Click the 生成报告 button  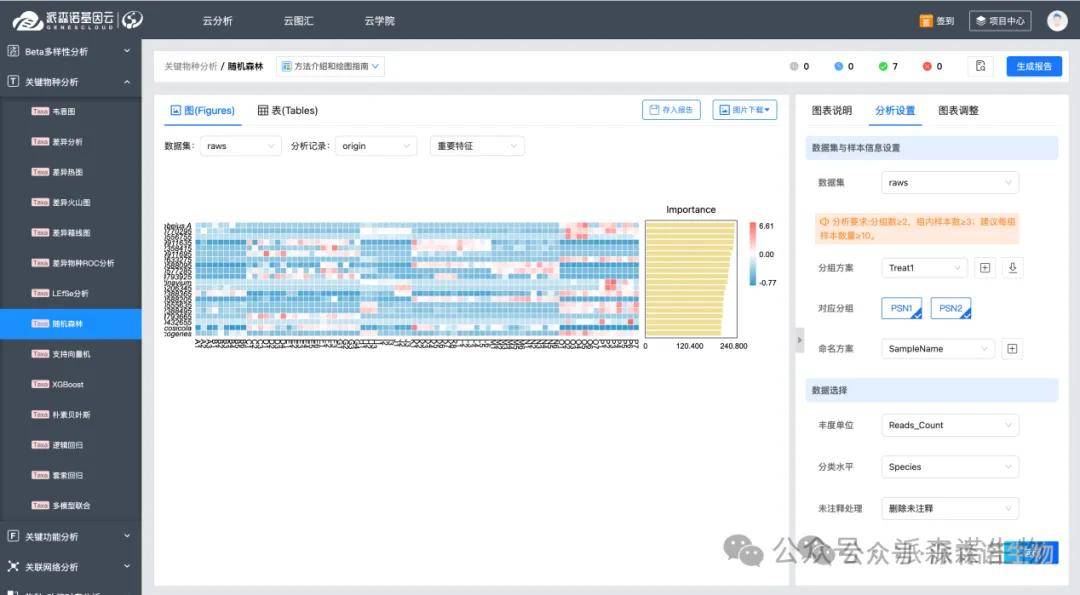tap(1034, 66)
